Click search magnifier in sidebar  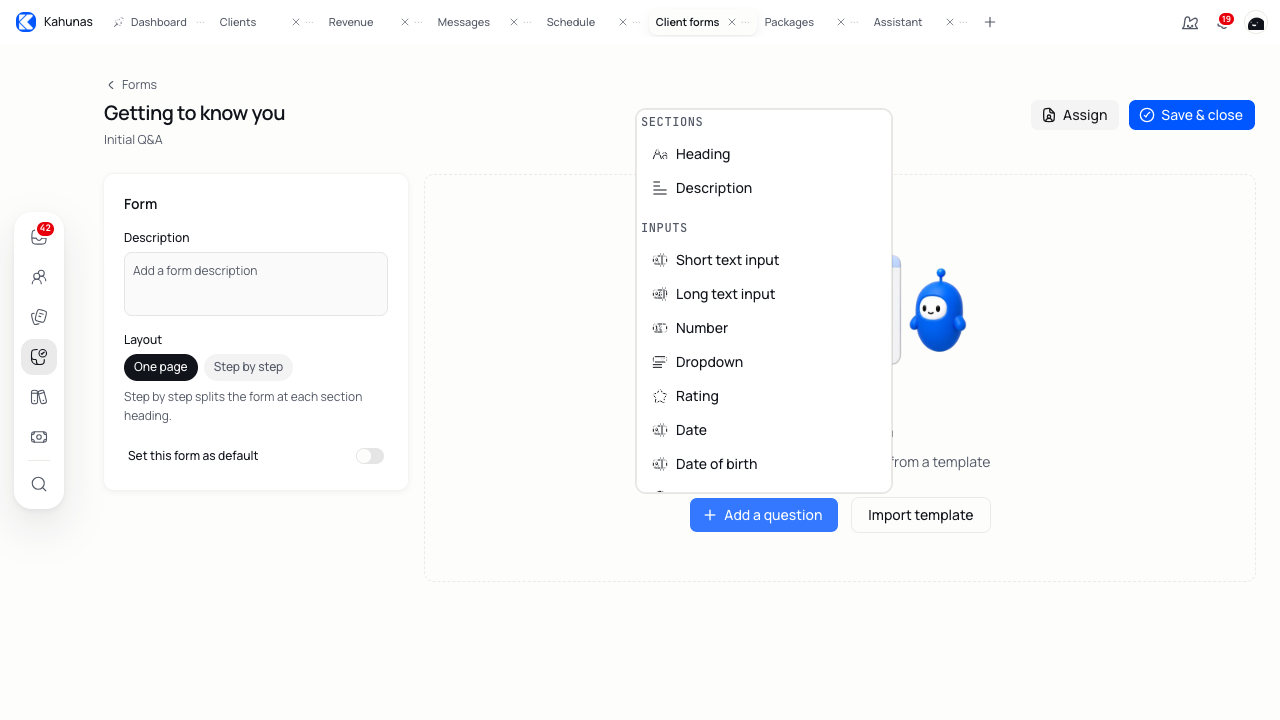[x=39, y=484]
